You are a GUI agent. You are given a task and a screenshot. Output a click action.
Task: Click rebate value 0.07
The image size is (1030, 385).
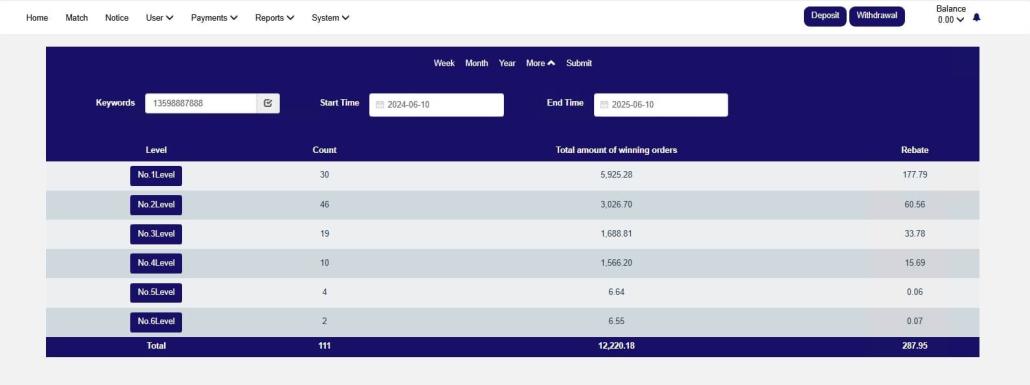915,321
